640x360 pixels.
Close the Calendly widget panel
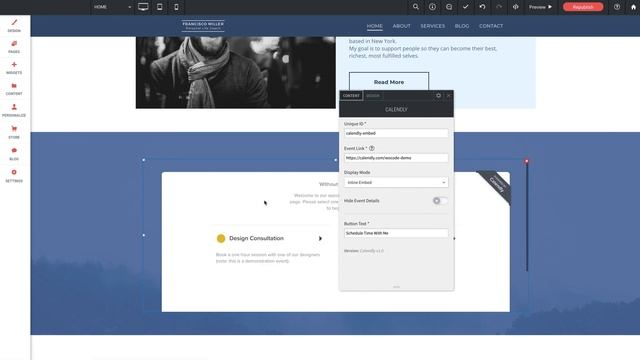pos(449,96)
